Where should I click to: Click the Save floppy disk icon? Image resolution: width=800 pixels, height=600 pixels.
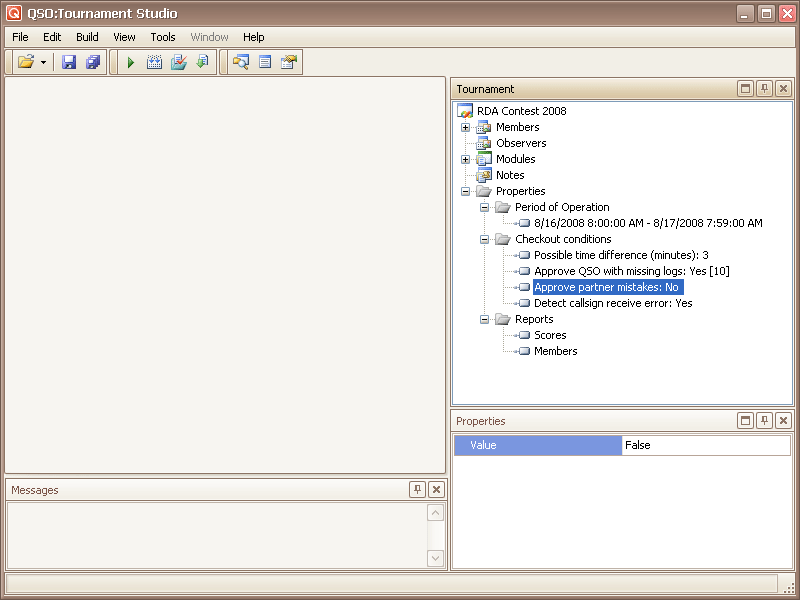69,63
